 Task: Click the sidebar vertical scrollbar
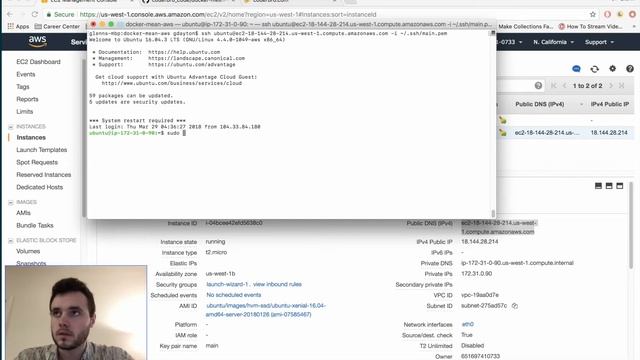pos(84,139)
